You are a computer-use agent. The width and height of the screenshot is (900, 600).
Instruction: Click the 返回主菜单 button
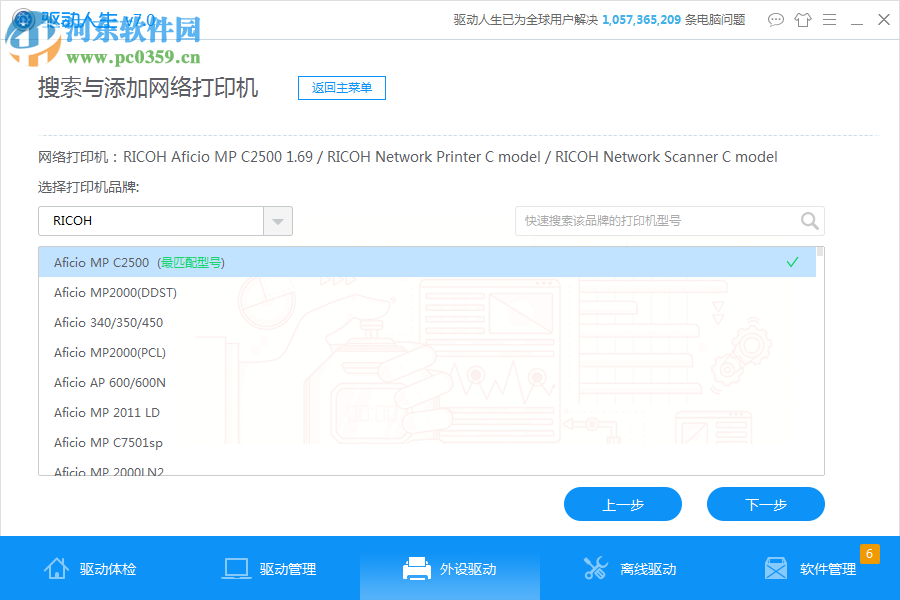[x=341, y=88]
